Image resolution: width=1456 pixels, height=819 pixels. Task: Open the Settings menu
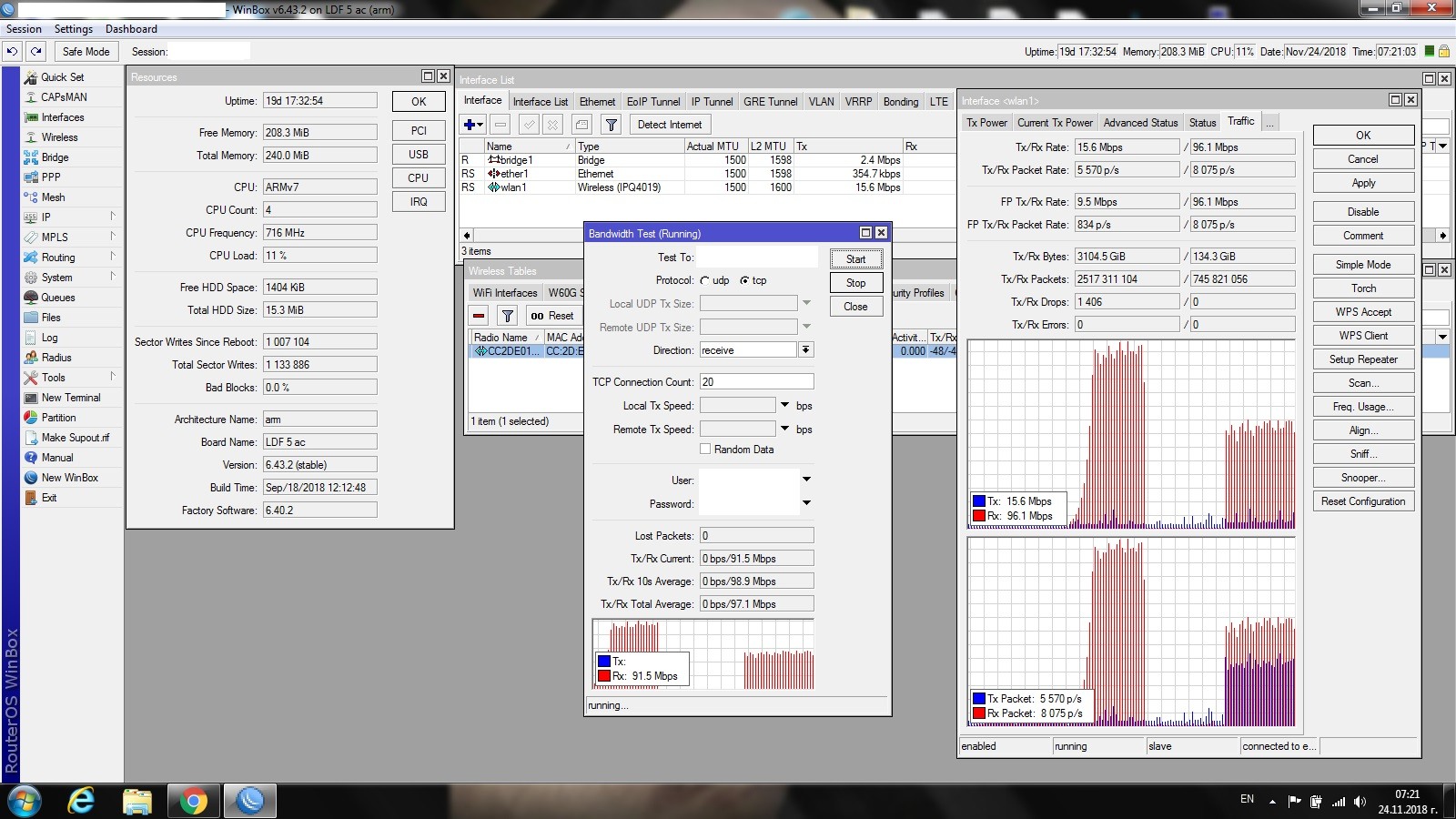pyautogui.click(x=73, y=29)
